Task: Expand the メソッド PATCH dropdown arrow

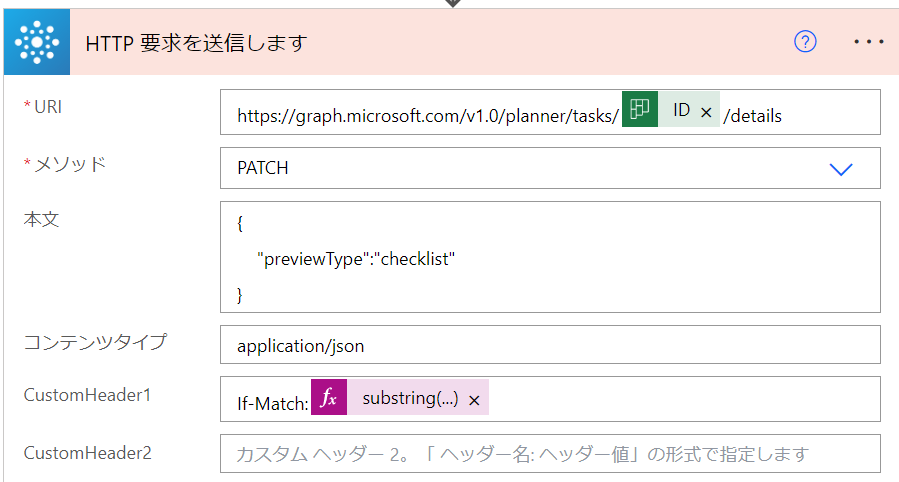Action: pos(841,169)
